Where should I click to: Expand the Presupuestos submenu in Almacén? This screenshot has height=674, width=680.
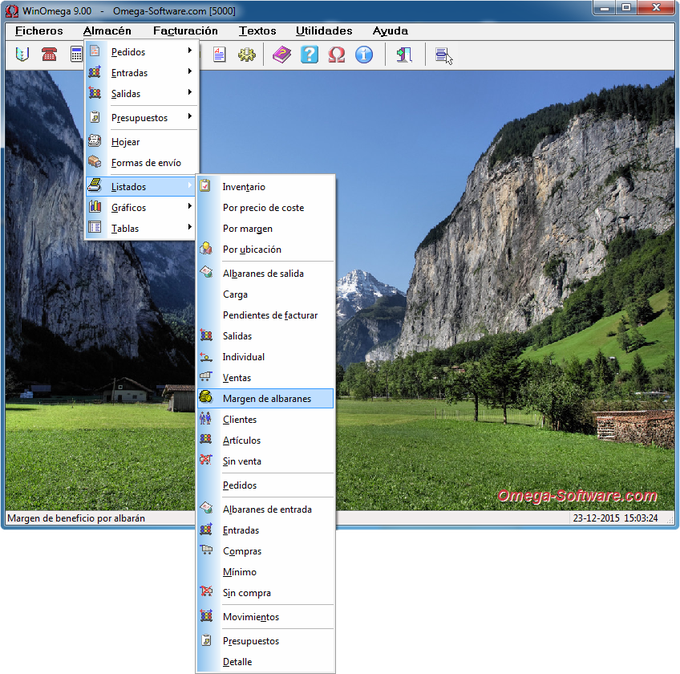(190, 116)
